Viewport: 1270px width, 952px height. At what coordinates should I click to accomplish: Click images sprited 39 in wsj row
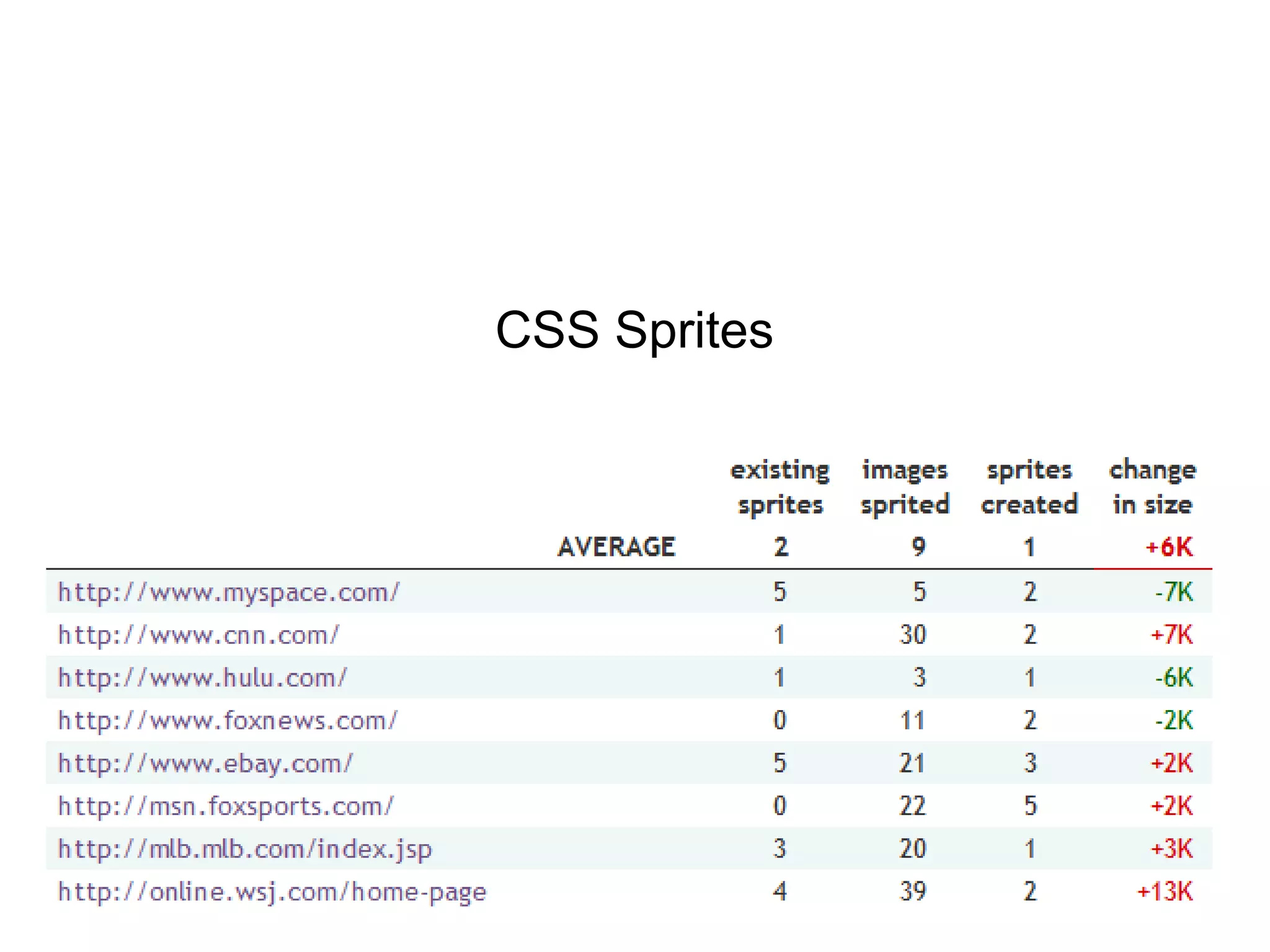(913, 892)
